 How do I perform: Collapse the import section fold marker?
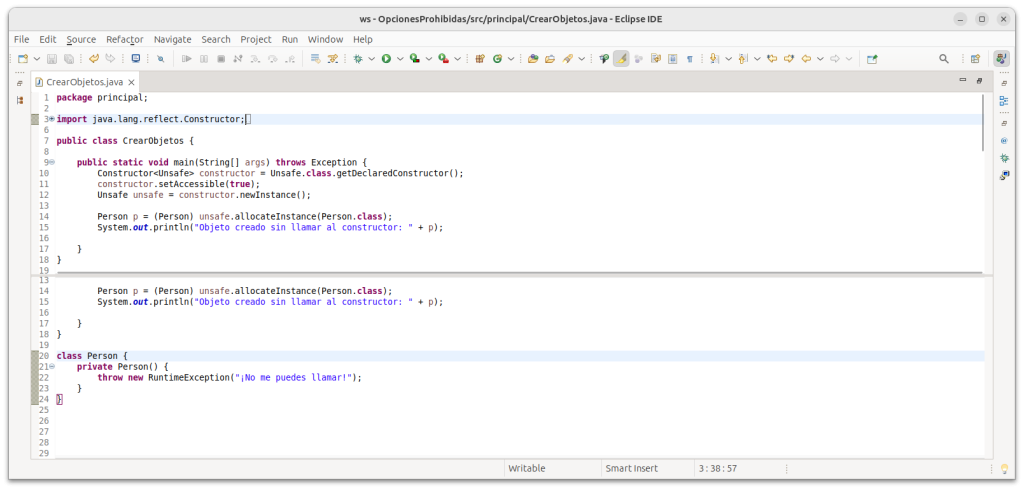click(51, 119)
